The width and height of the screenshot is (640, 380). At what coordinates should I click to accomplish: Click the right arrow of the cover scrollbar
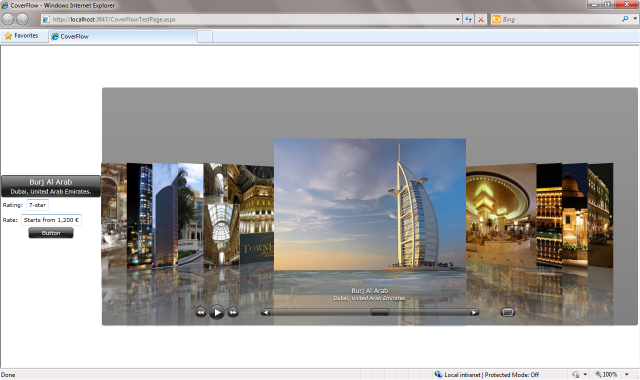coord(473,313)
